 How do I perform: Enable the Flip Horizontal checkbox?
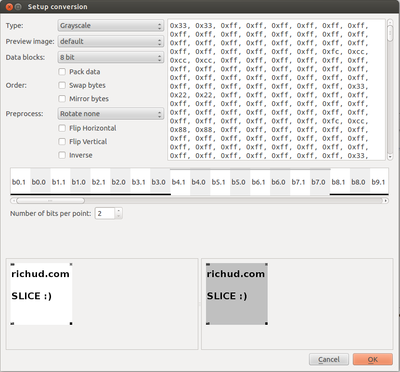(x=62, y=128)
